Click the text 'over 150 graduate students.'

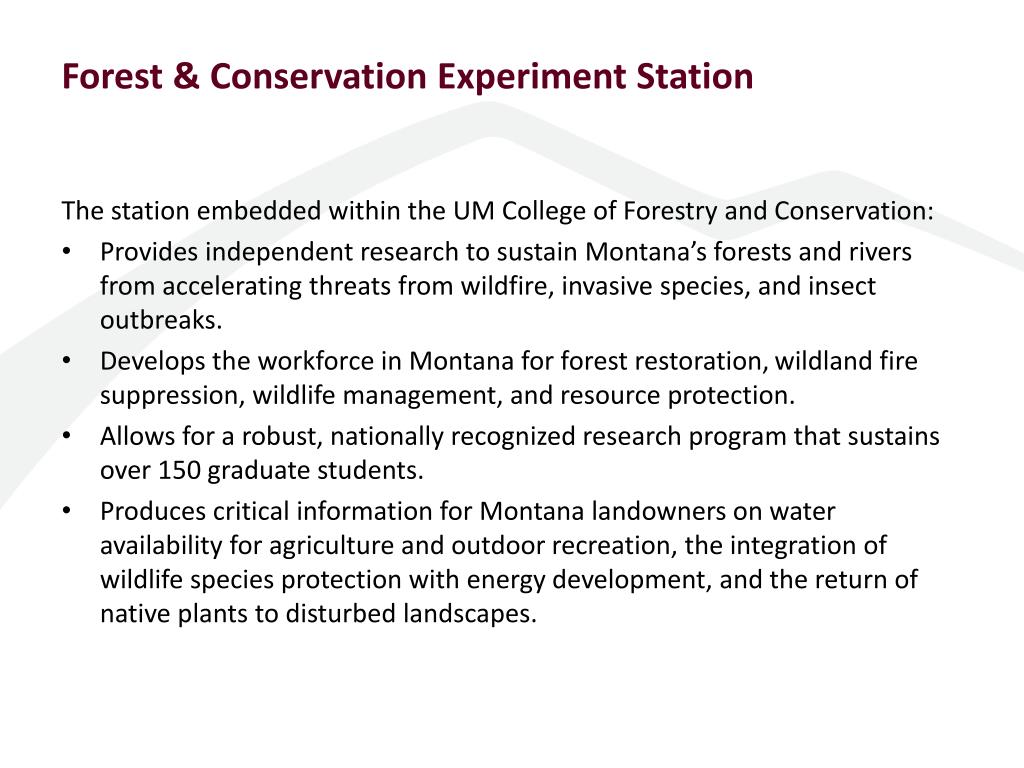pyautogui.click(x=262, y=471)
